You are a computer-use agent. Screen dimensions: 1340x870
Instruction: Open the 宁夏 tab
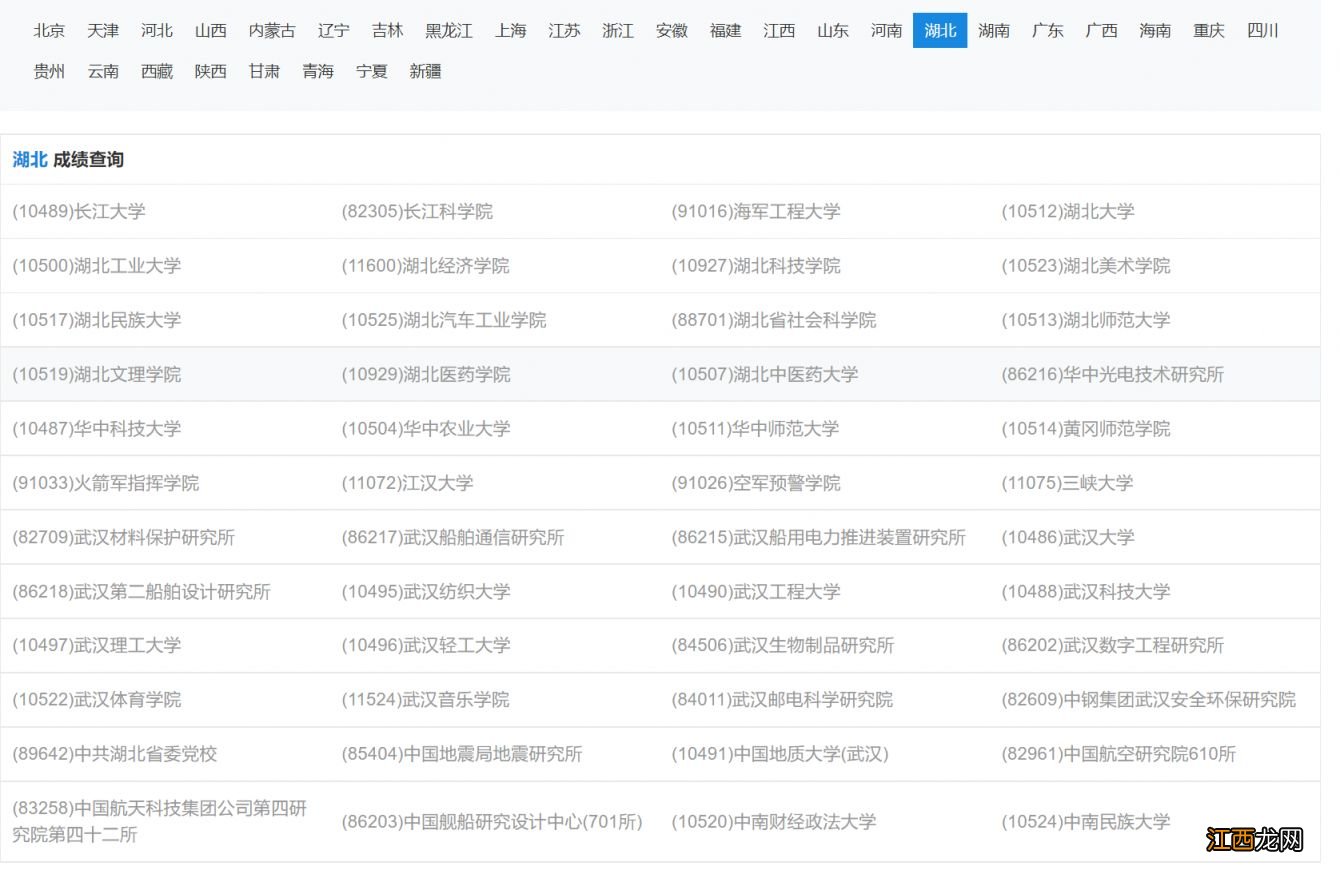pyautogui.click(x=372, y=71)
